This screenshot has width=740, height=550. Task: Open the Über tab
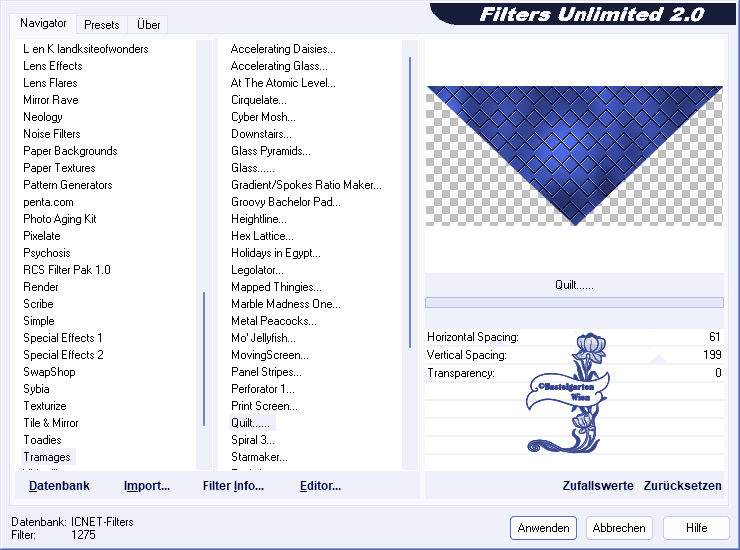(x=148, y=25)
